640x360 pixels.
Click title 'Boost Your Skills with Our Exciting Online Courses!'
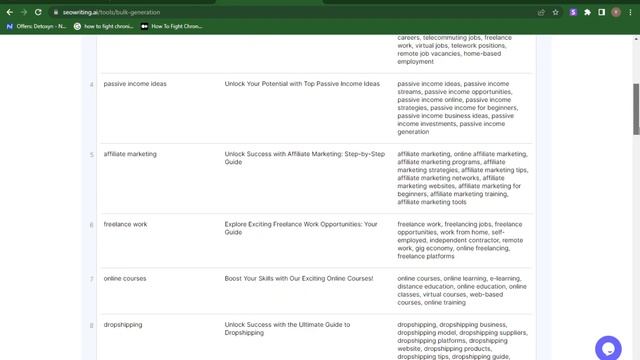click(x=299, y=278)
